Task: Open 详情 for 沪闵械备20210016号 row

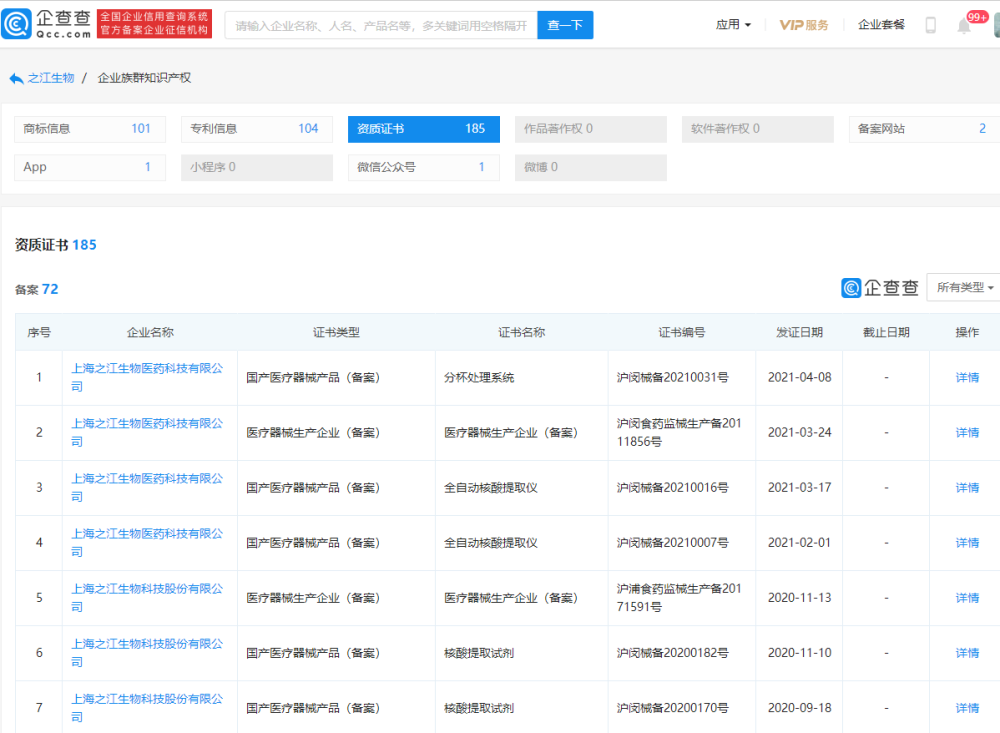Action: [967, 487]
